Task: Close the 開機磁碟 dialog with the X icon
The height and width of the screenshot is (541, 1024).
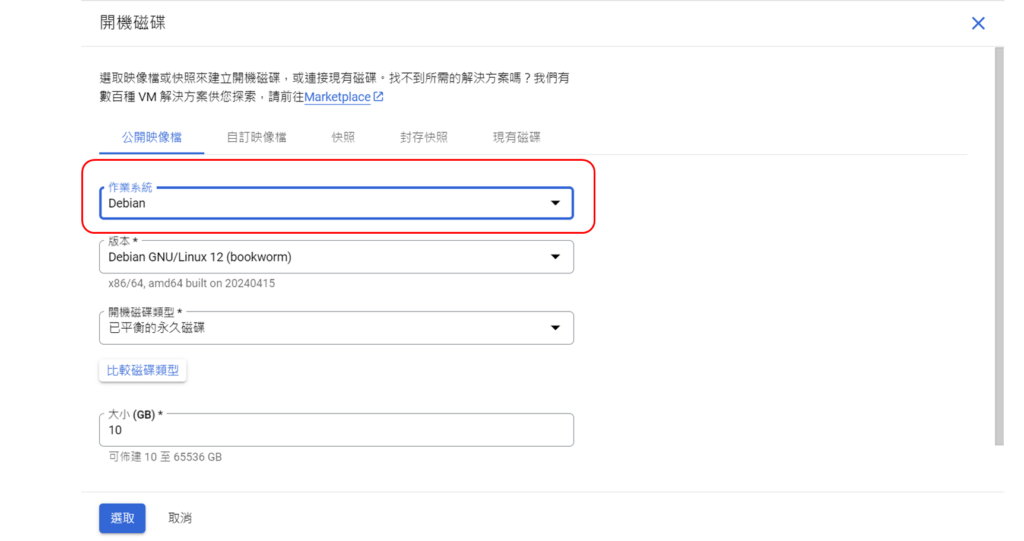Action: point(978,23)
